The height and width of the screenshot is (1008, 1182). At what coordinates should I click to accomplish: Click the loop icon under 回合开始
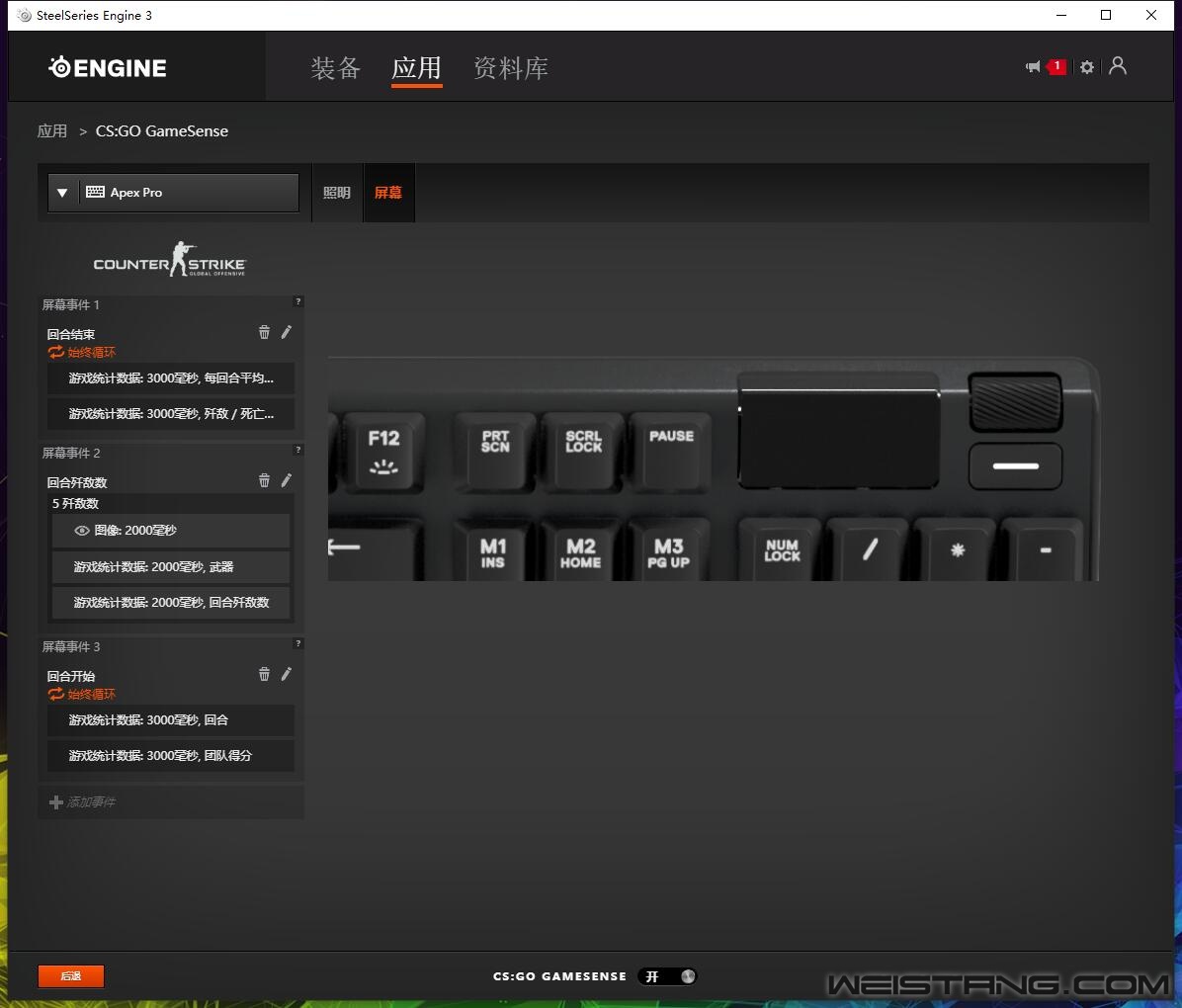tap(55, 695)
